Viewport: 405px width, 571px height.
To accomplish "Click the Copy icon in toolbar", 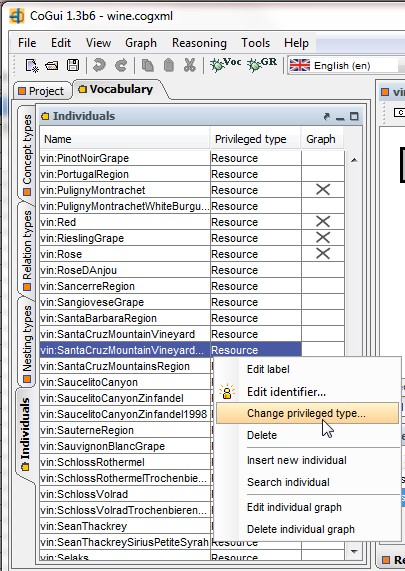I will pos(148,66).
